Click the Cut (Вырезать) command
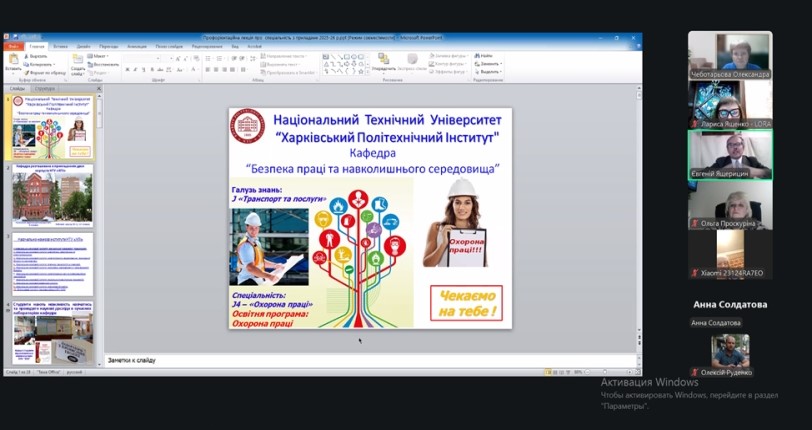Screen dimensions: 812x430 pos(36,56)
